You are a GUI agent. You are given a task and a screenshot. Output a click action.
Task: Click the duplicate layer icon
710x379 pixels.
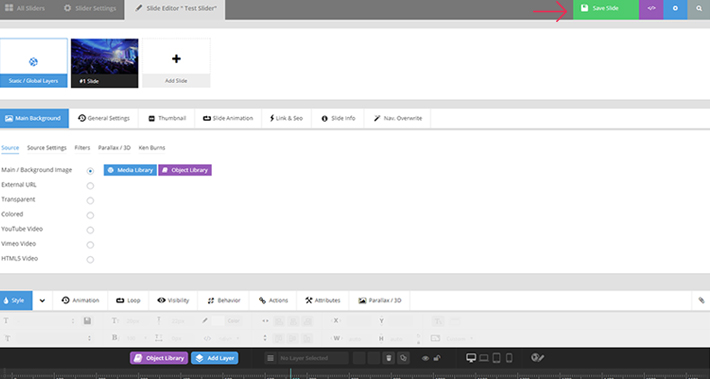pyautogui.click(x=403, y=358)
